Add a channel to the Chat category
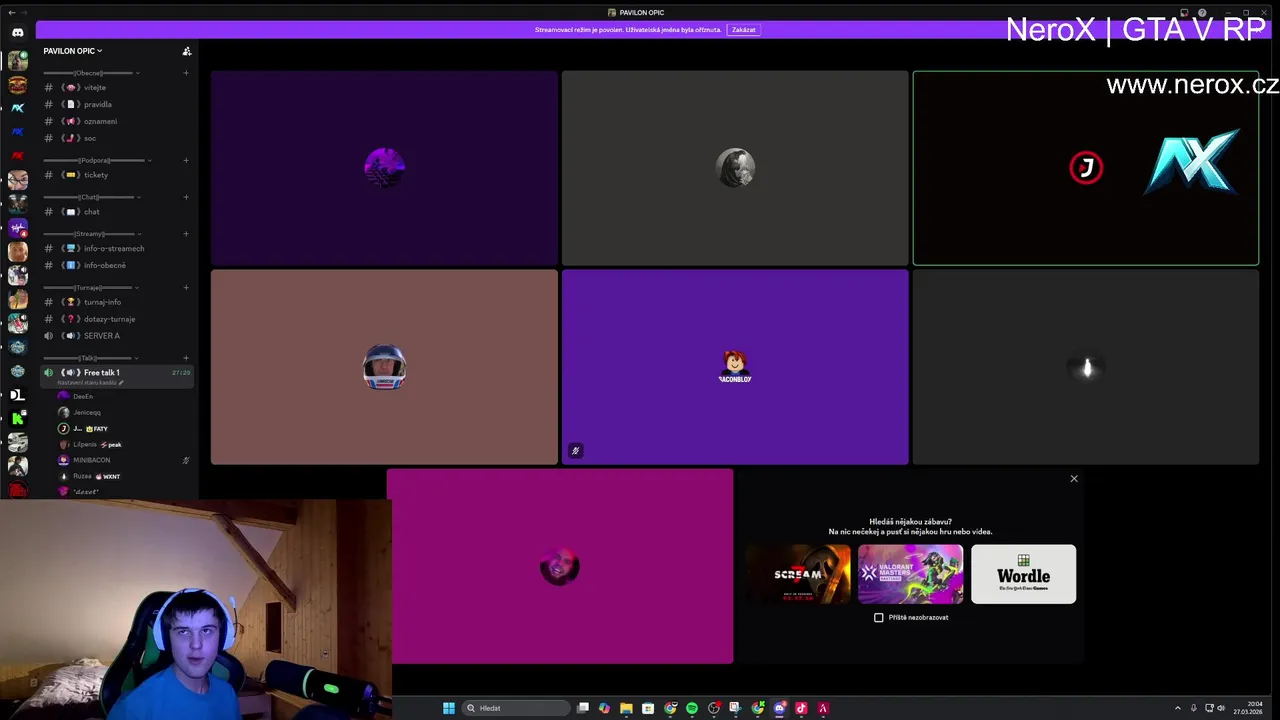 point(186,197)
